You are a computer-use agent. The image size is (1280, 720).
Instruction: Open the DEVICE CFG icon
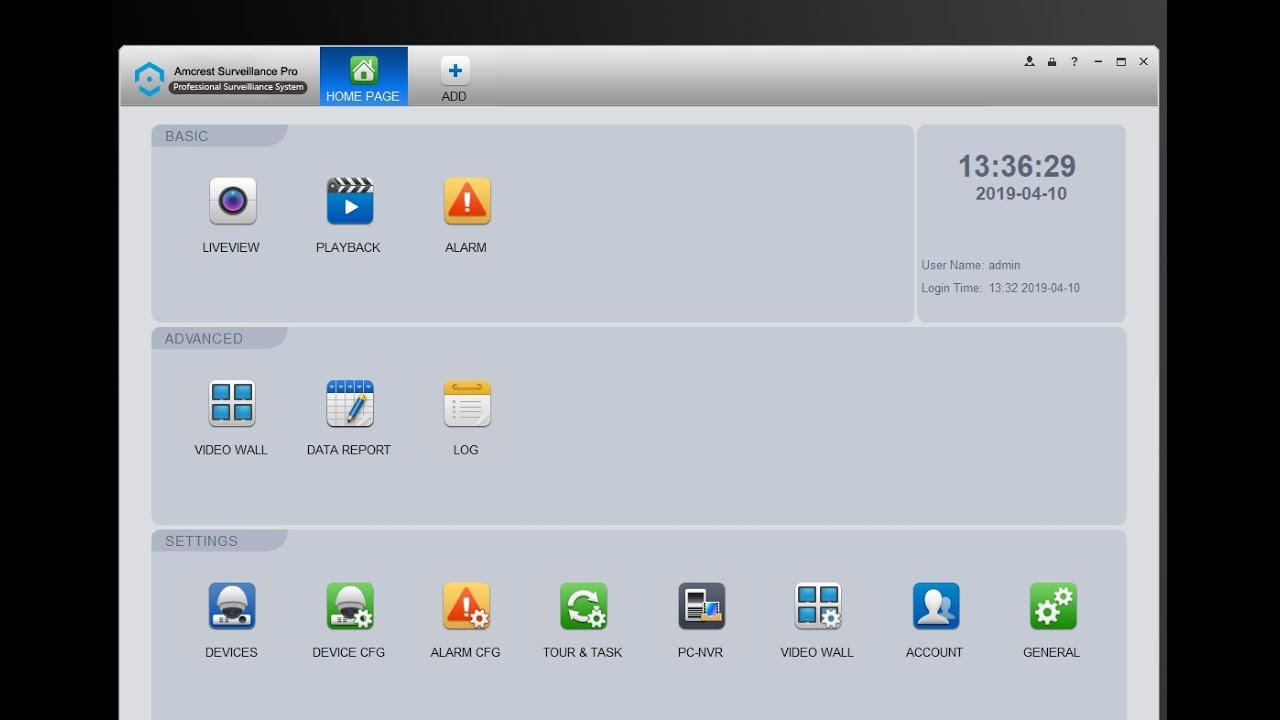[x=350, y=606]
